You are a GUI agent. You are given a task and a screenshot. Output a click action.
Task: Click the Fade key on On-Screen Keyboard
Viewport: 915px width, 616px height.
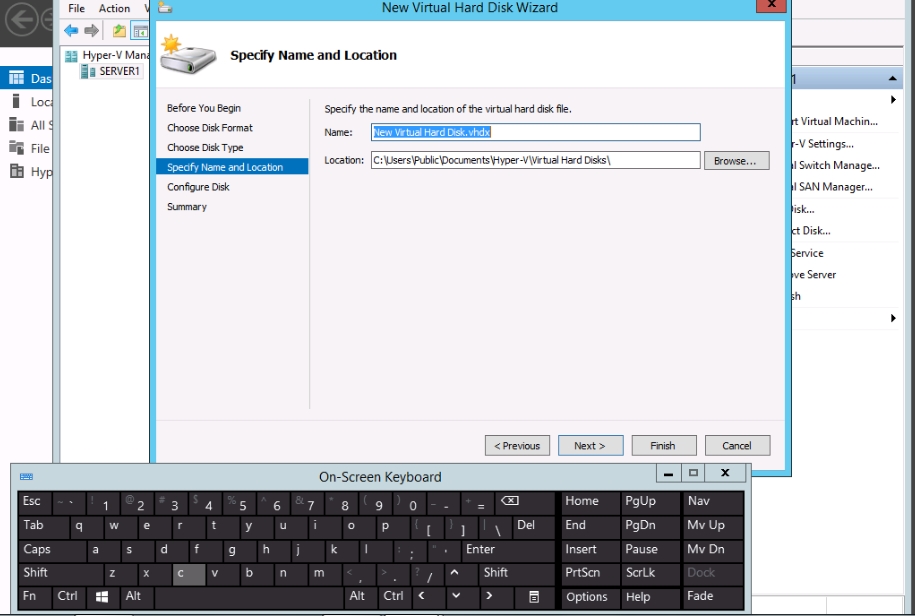(x=713, y=596)
